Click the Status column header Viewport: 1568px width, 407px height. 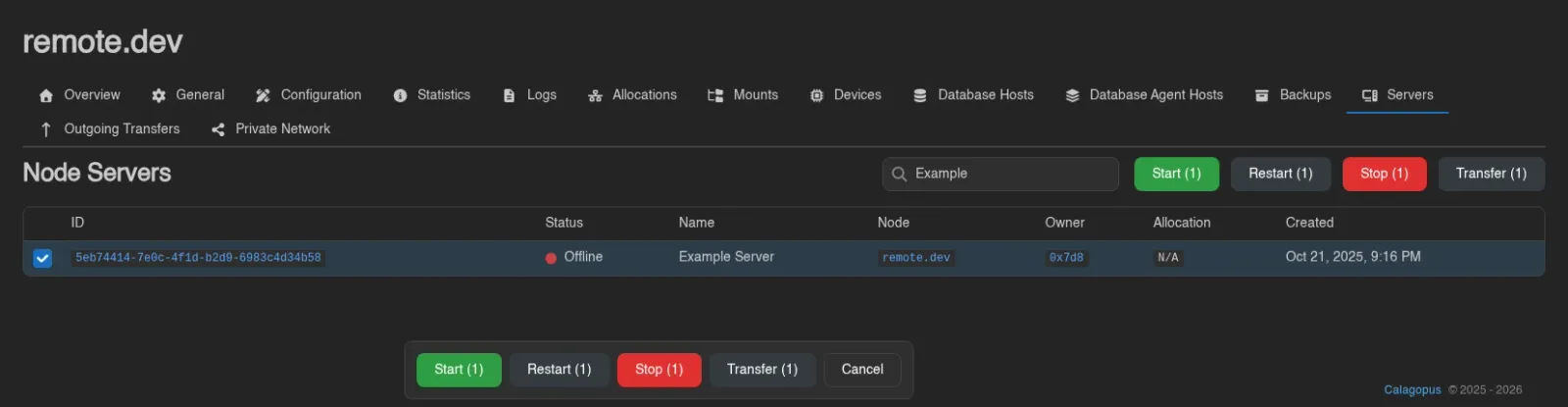pos(563,223)
